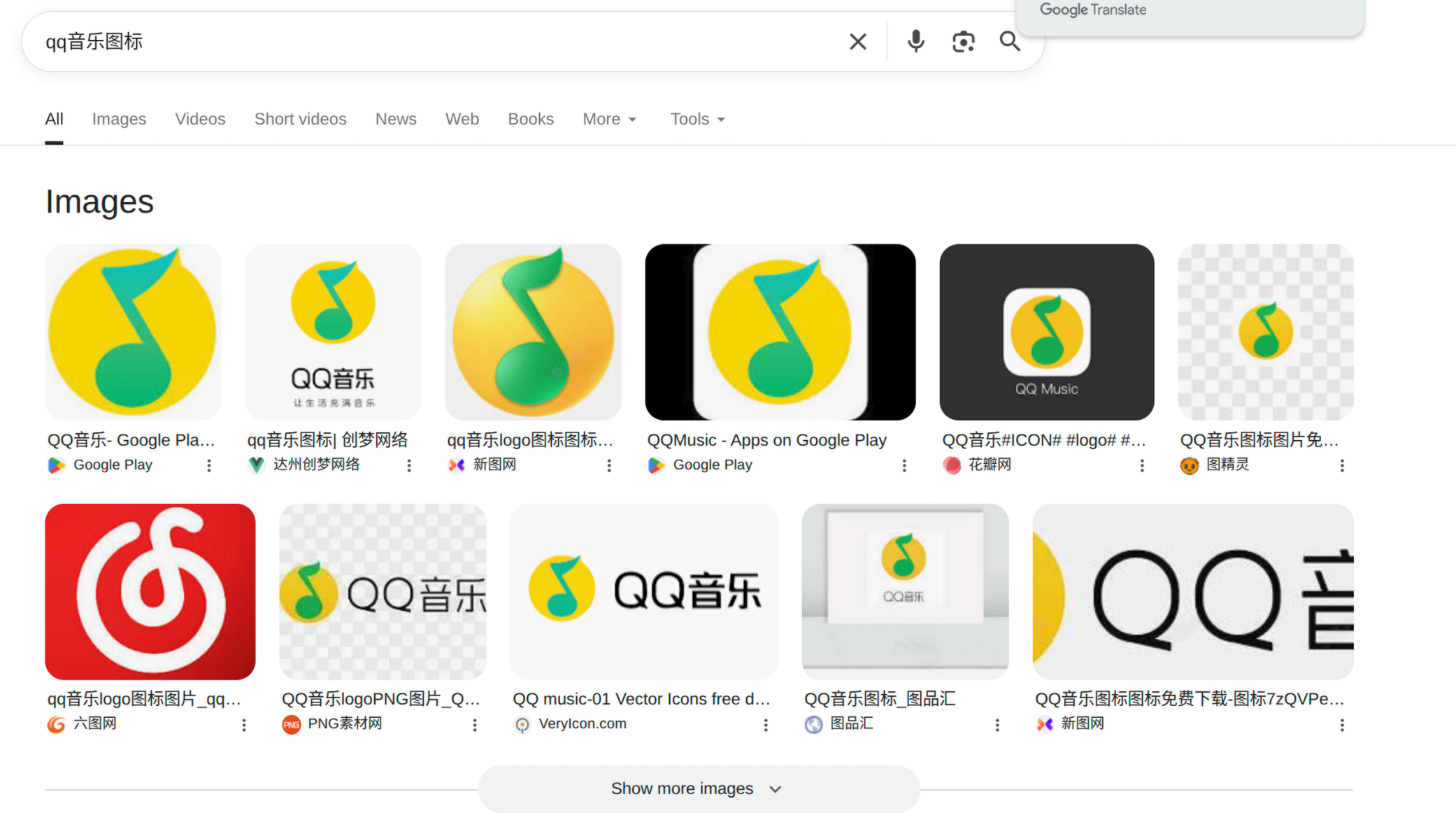Clear the search box text
1456x813 pixels.
click(857, 42)
